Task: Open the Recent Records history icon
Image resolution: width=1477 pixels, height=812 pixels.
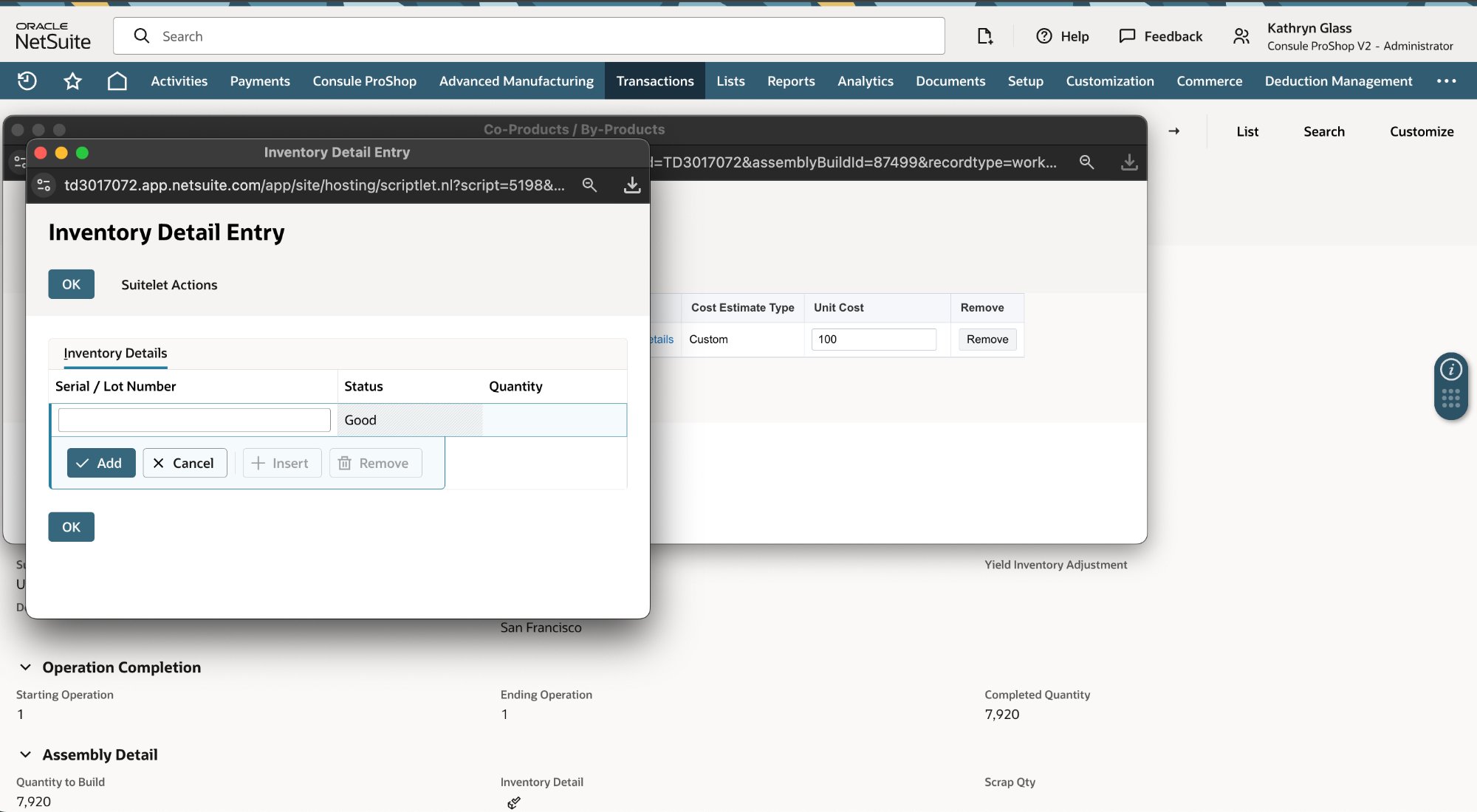Action: click(27, 80)
